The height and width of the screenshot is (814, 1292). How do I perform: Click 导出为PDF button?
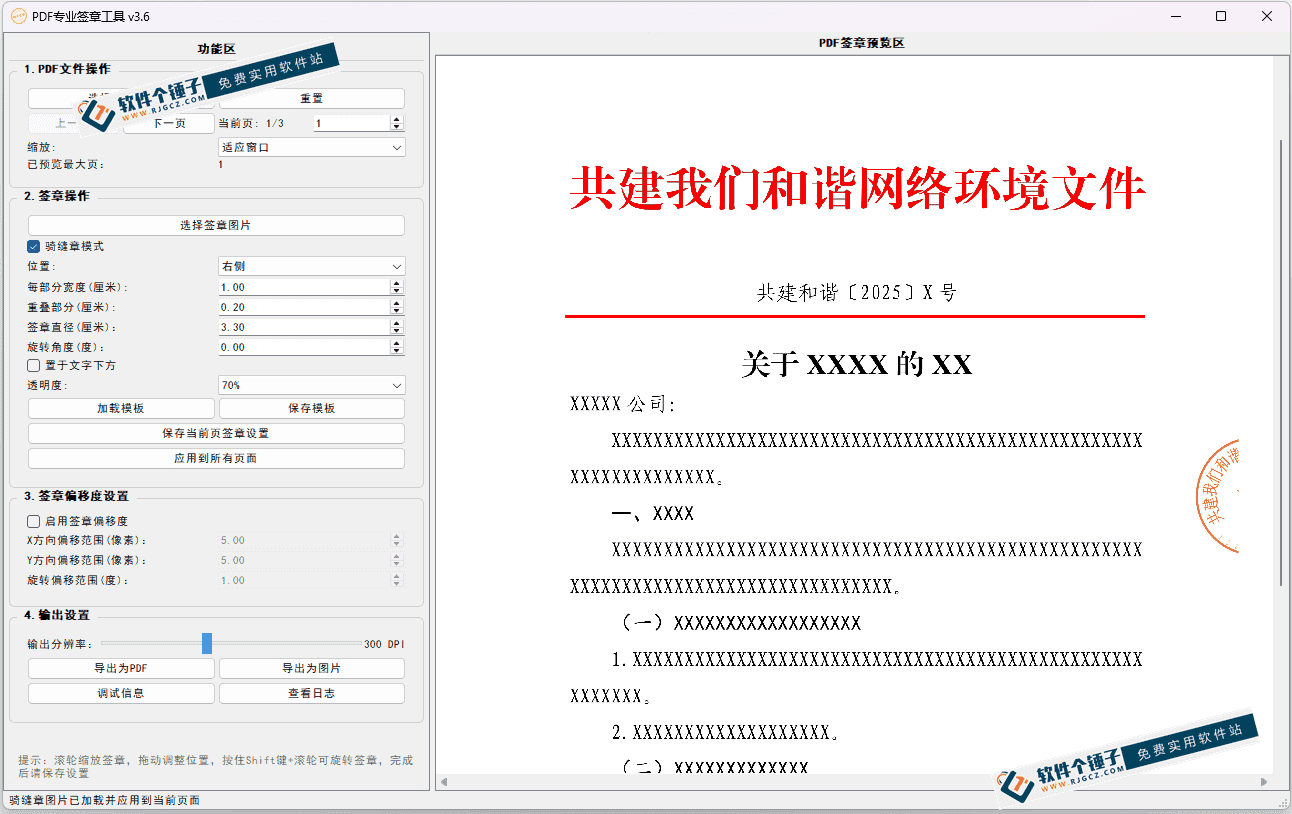pyautogui.click(x=121, y=668)
